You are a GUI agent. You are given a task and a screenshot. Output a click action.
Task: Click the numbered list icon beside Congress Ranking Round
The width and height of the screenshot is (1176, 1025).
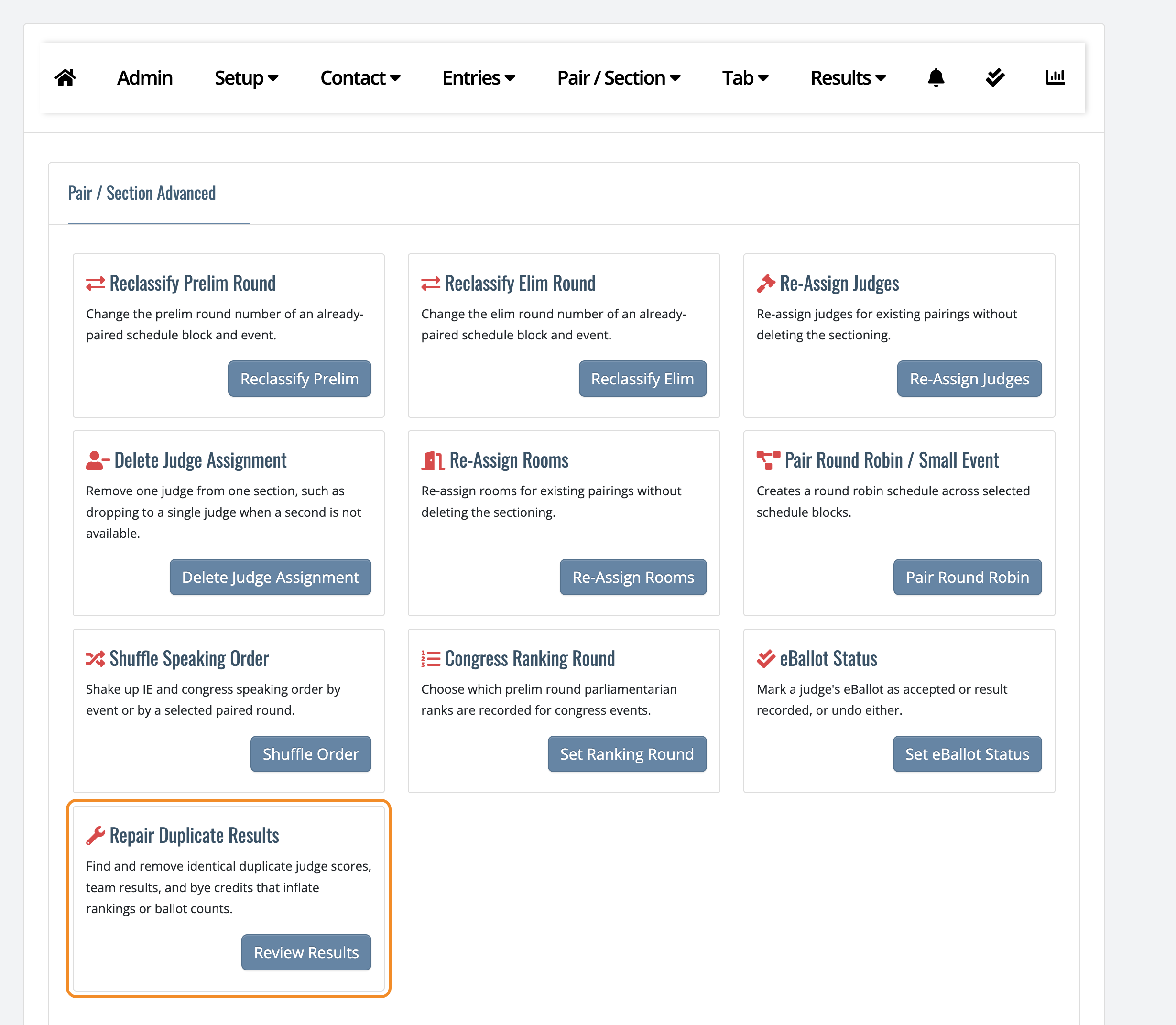coord(431,659)
